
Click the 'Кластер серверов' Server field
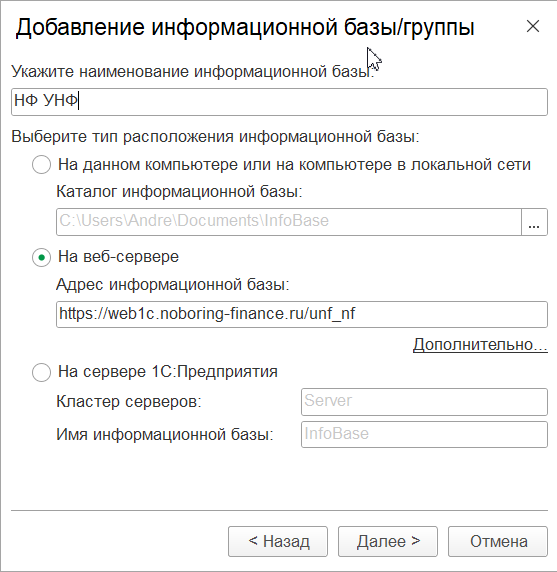pyautogui.click(x=424, y=402)
